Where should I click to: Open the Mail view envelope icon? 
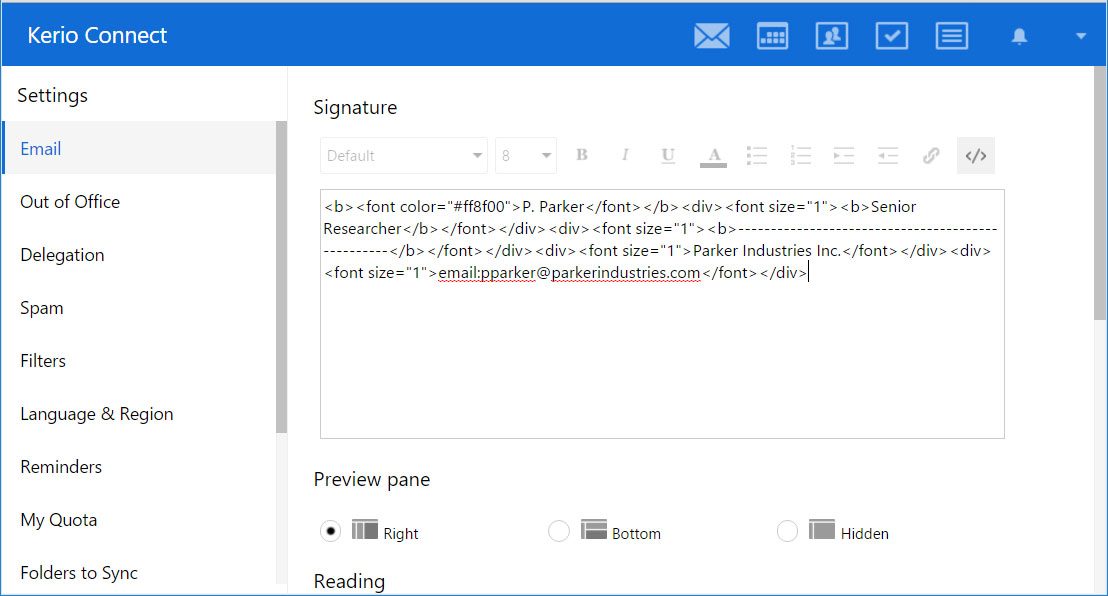click(x=712, y=36)
